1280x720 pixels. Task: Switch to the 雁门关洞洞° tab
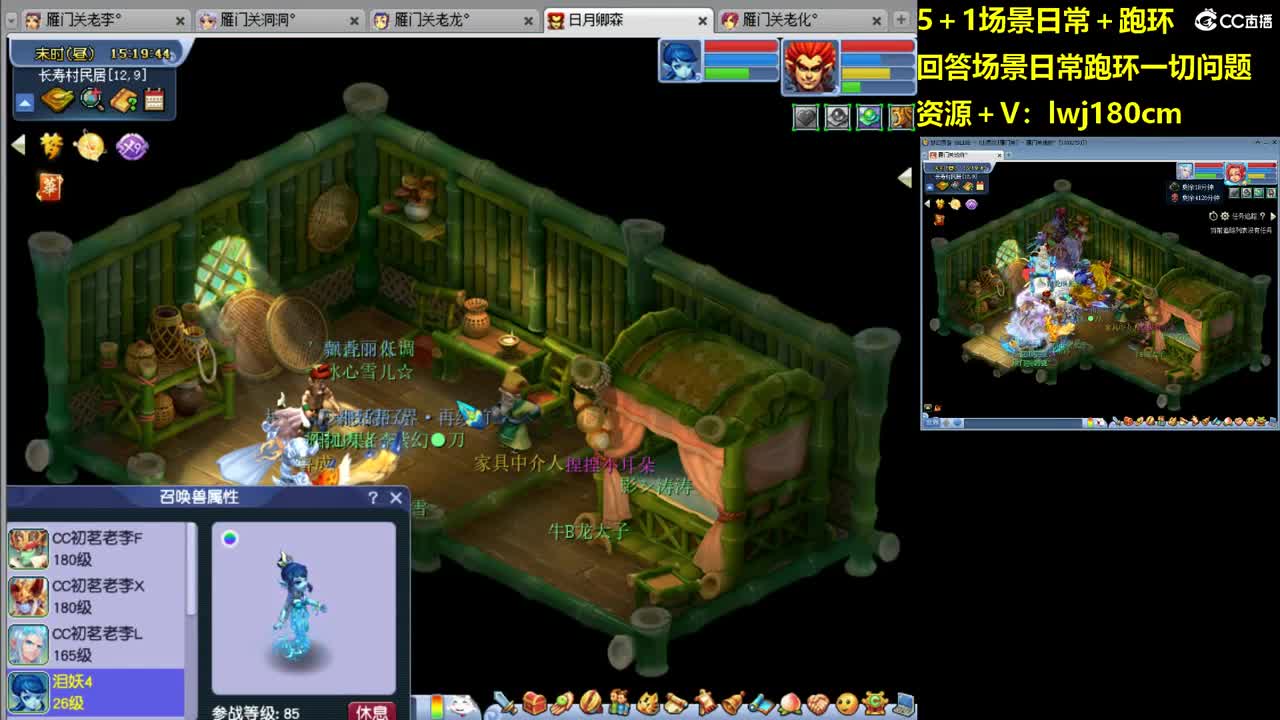click(278, 20)
